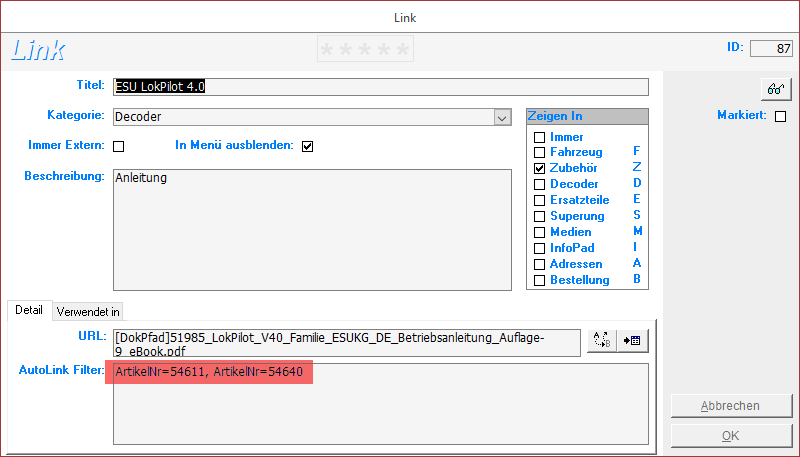Confirm with the OK button
This screenshot has height=457, width=800.
[731, 436]
